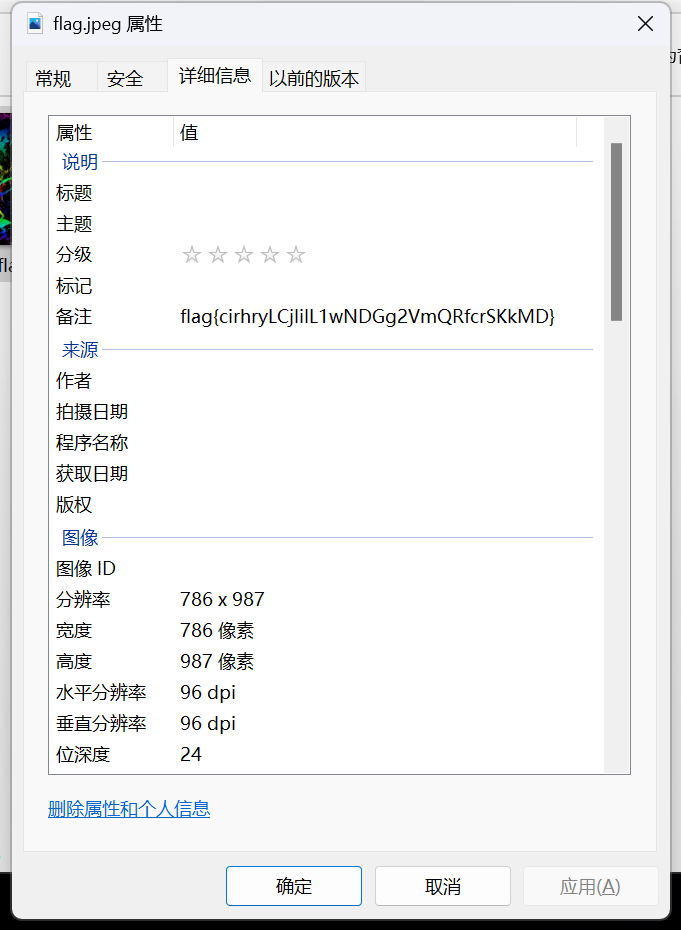
Task: Click the empty 标题 value field
Action: point(380,193)
